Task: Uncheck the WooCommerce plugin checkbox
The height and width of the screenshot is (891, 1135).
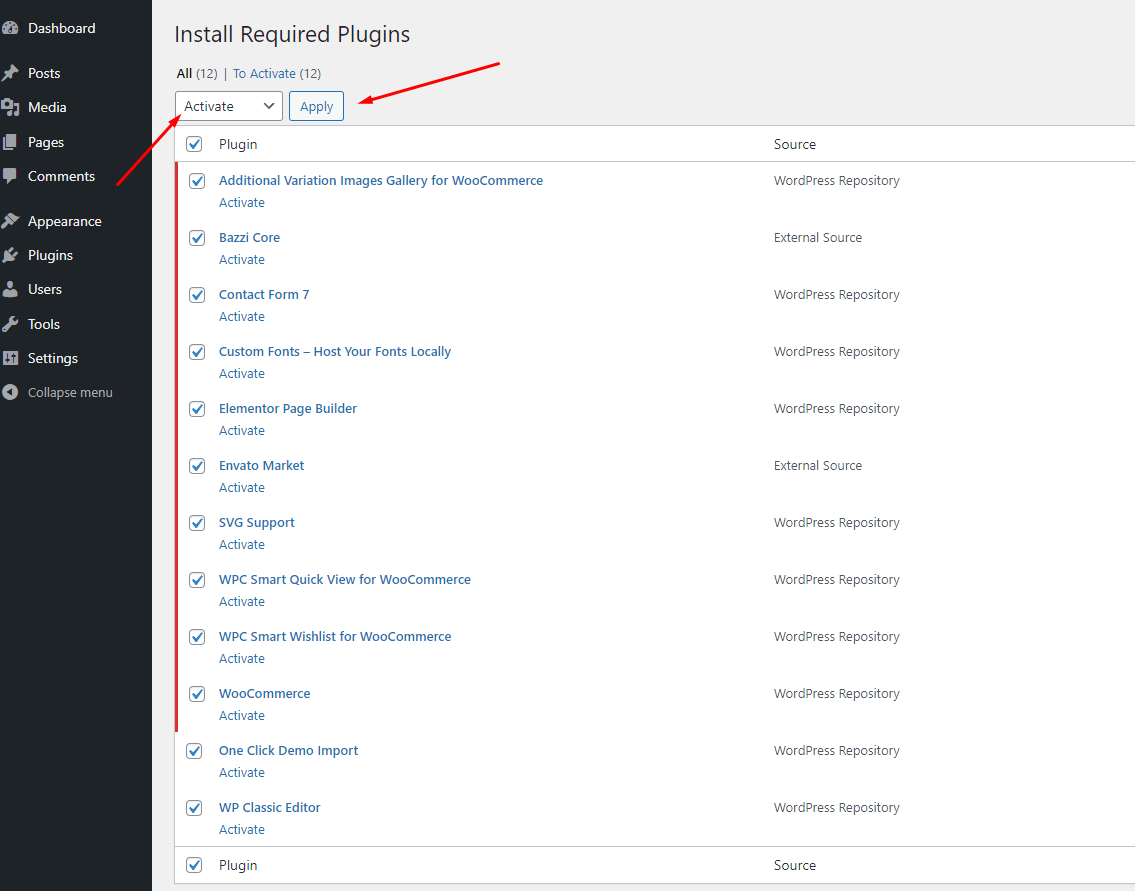Action: pos(197,694)
